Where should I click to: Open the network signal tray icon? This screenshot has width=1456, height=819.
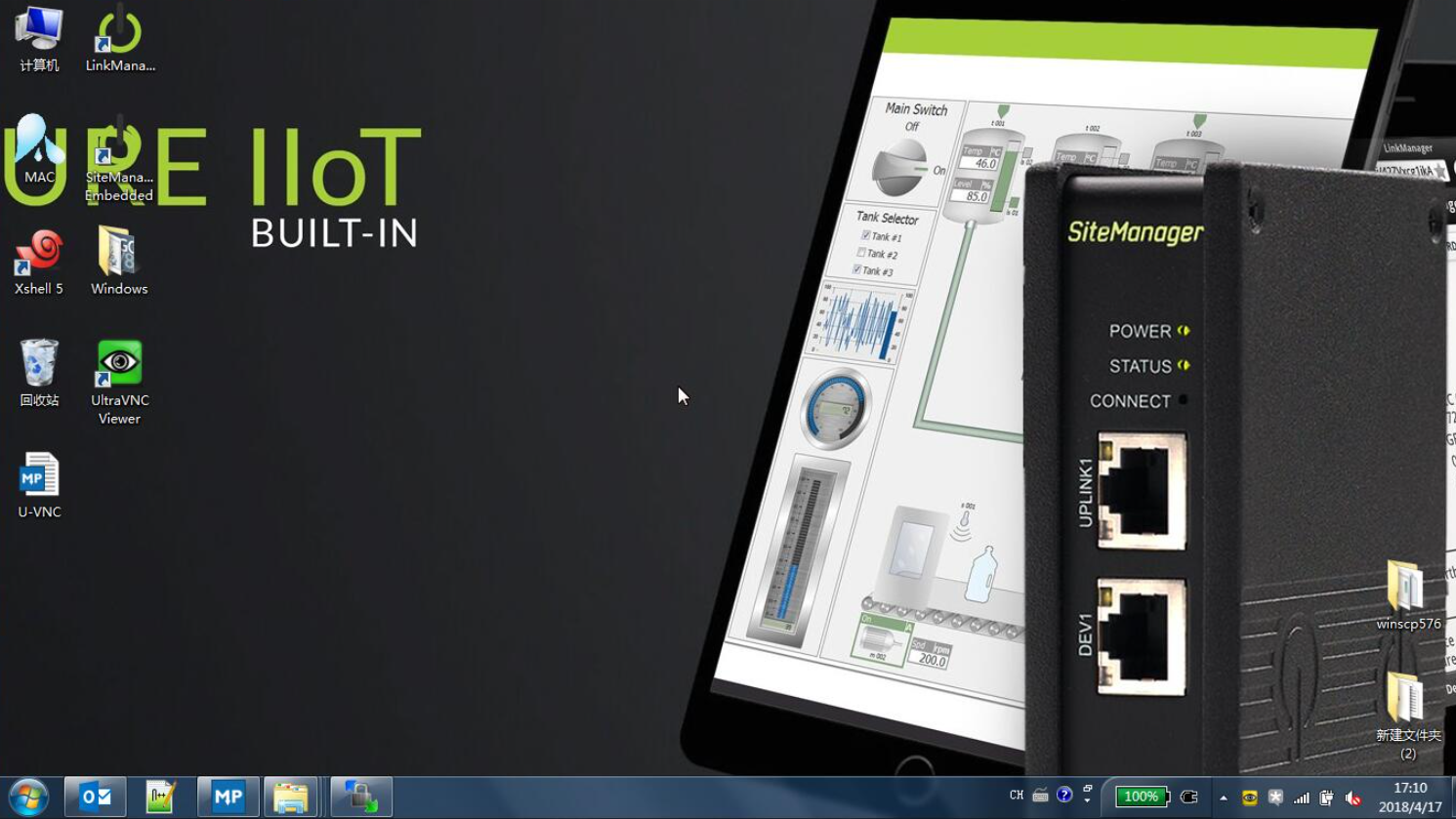coord(1302,799)
